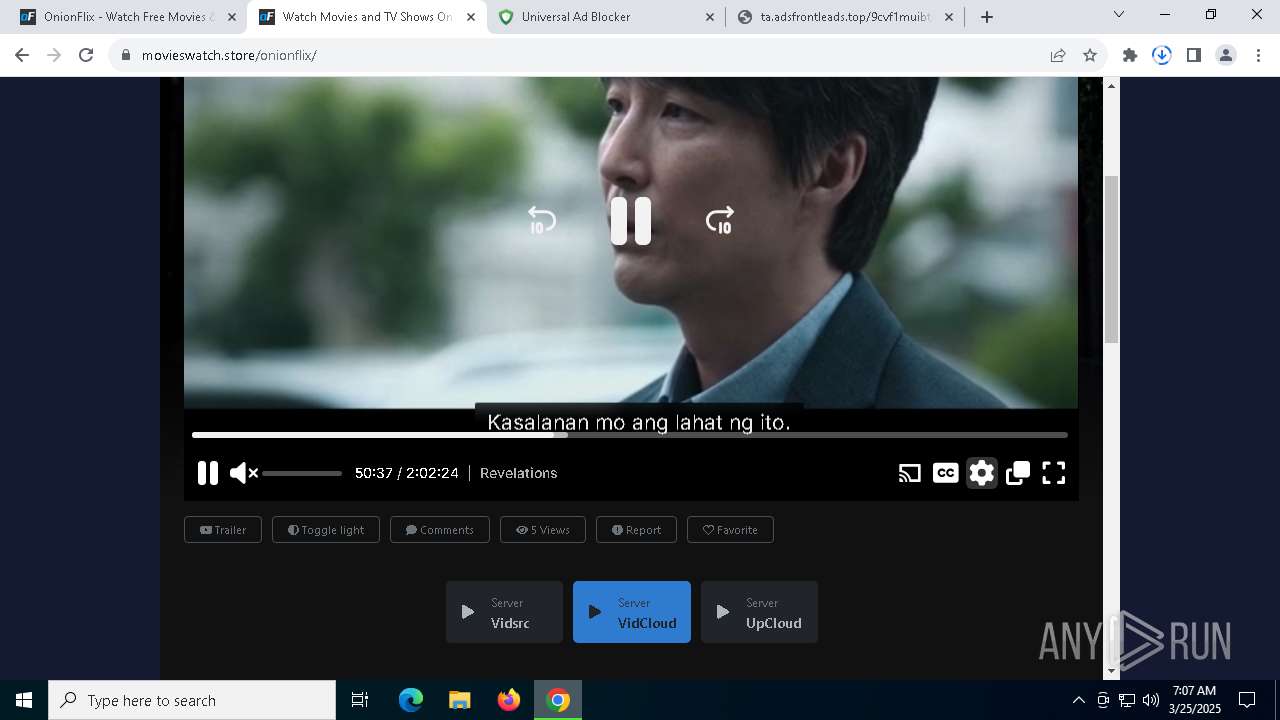This screenshot has height=720, width=1280.
Task: Click Chrome icon on taskbar
Action: [558, 700]
